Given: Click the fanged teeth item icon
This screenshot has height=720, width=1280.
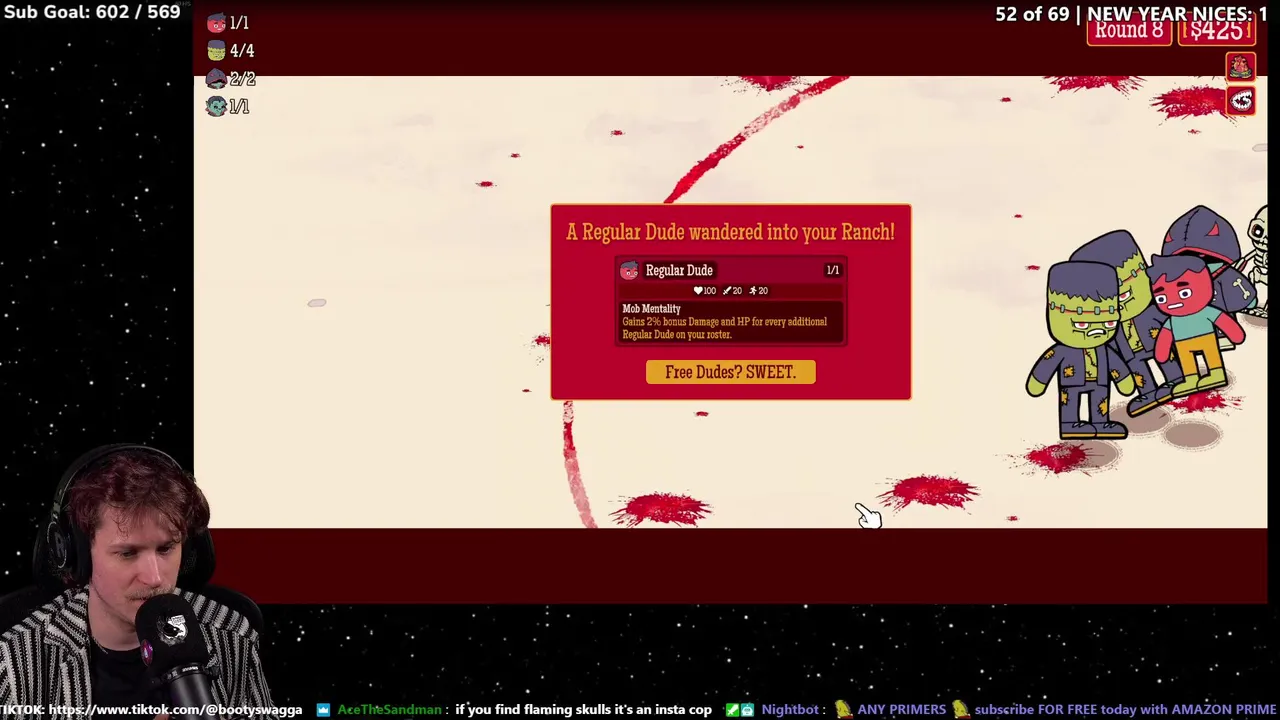Looking at the screenshot, I should point(1240,101).
